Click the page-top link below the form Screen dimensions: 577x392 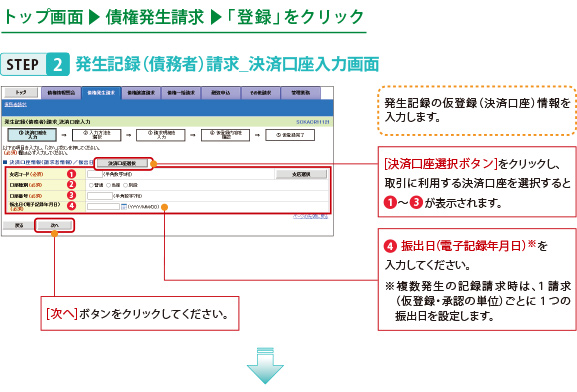point(310,216)
